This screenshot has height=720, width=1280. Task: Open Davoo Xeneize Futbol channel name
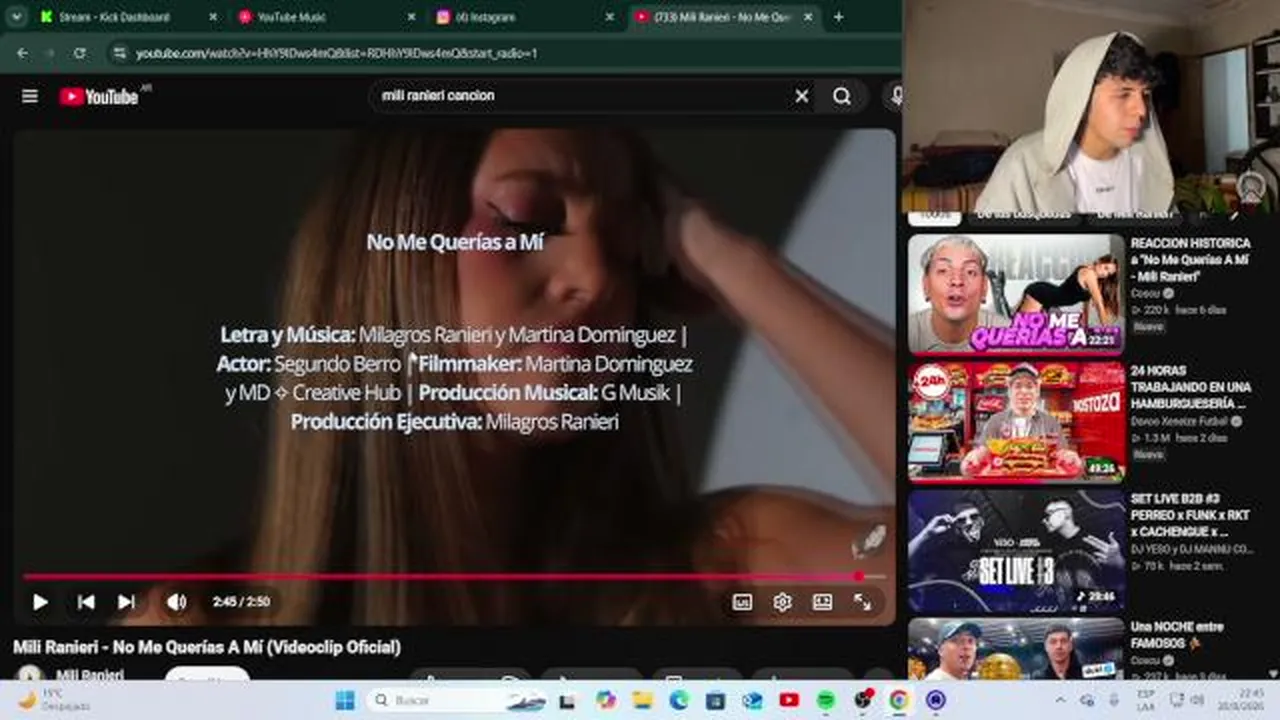[x=1180, y=422]
